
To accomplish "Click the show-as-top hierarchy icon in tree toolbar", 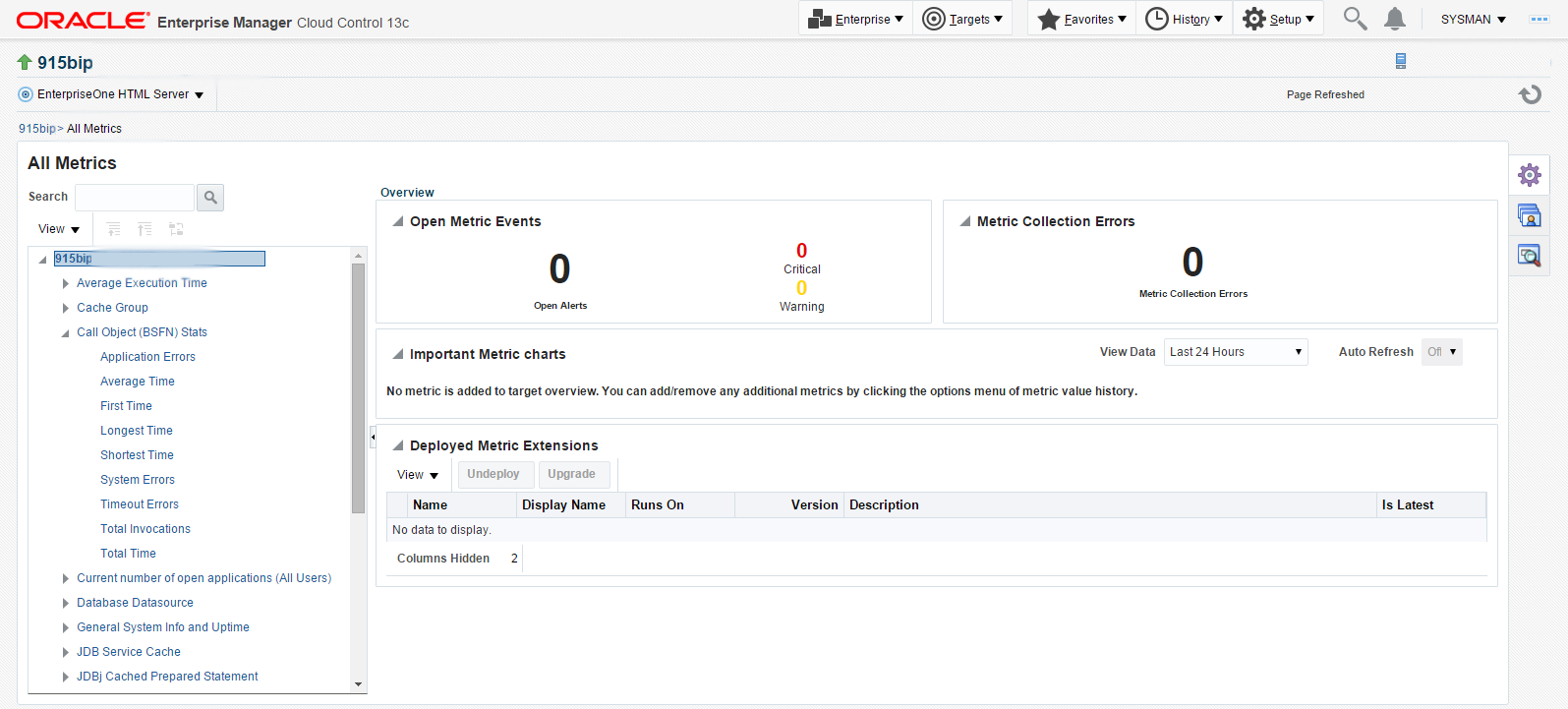I will click(176, 229).
